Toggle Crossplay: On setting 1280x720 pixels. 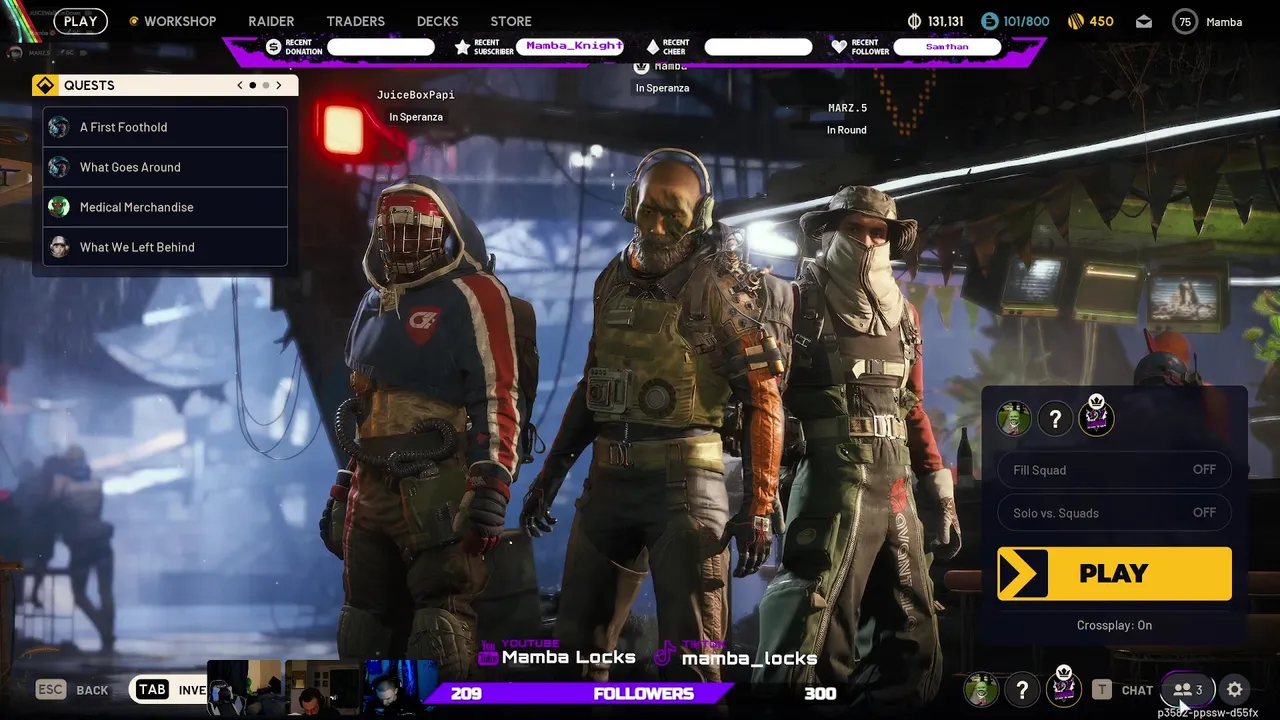pyautogui.click(x=1114, y=625)
